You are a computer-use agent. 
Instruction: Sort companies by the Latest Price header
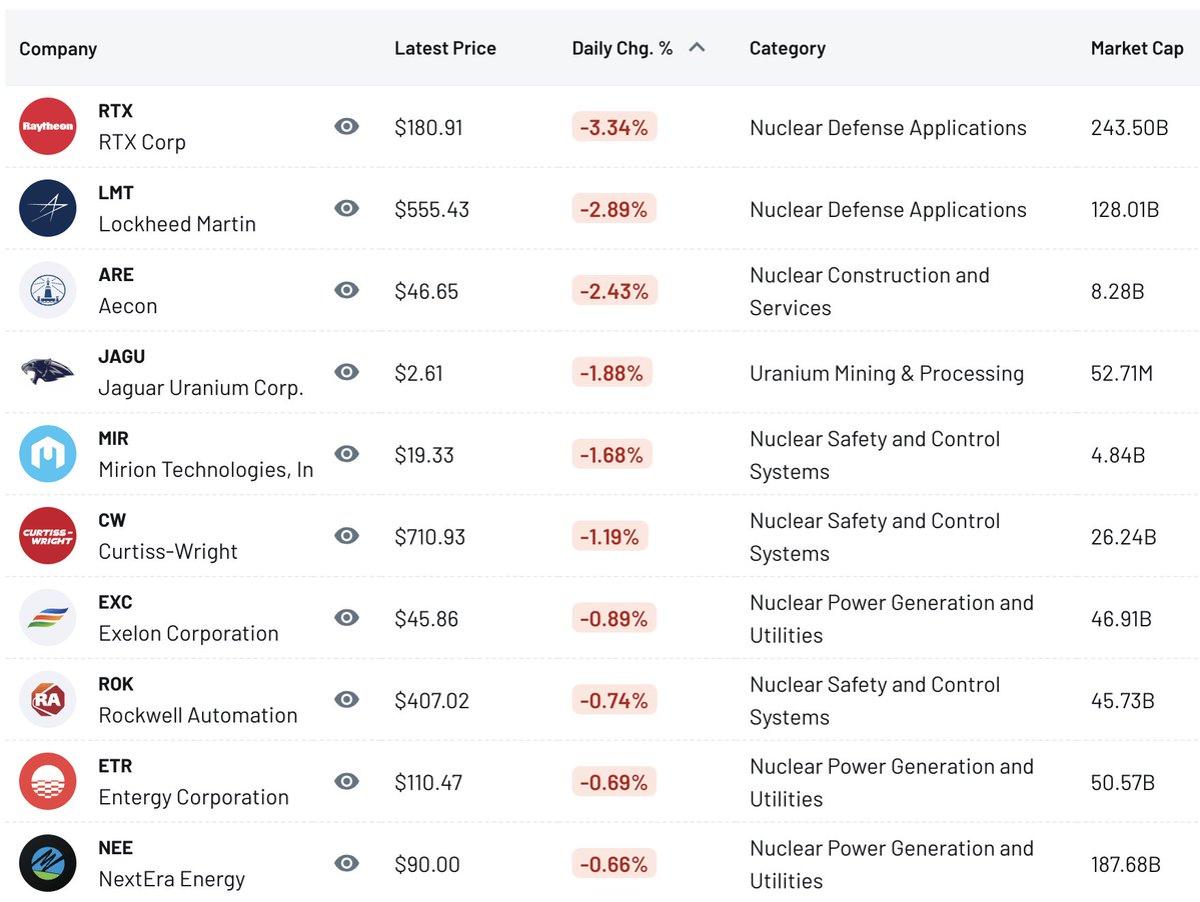[445, 47]
